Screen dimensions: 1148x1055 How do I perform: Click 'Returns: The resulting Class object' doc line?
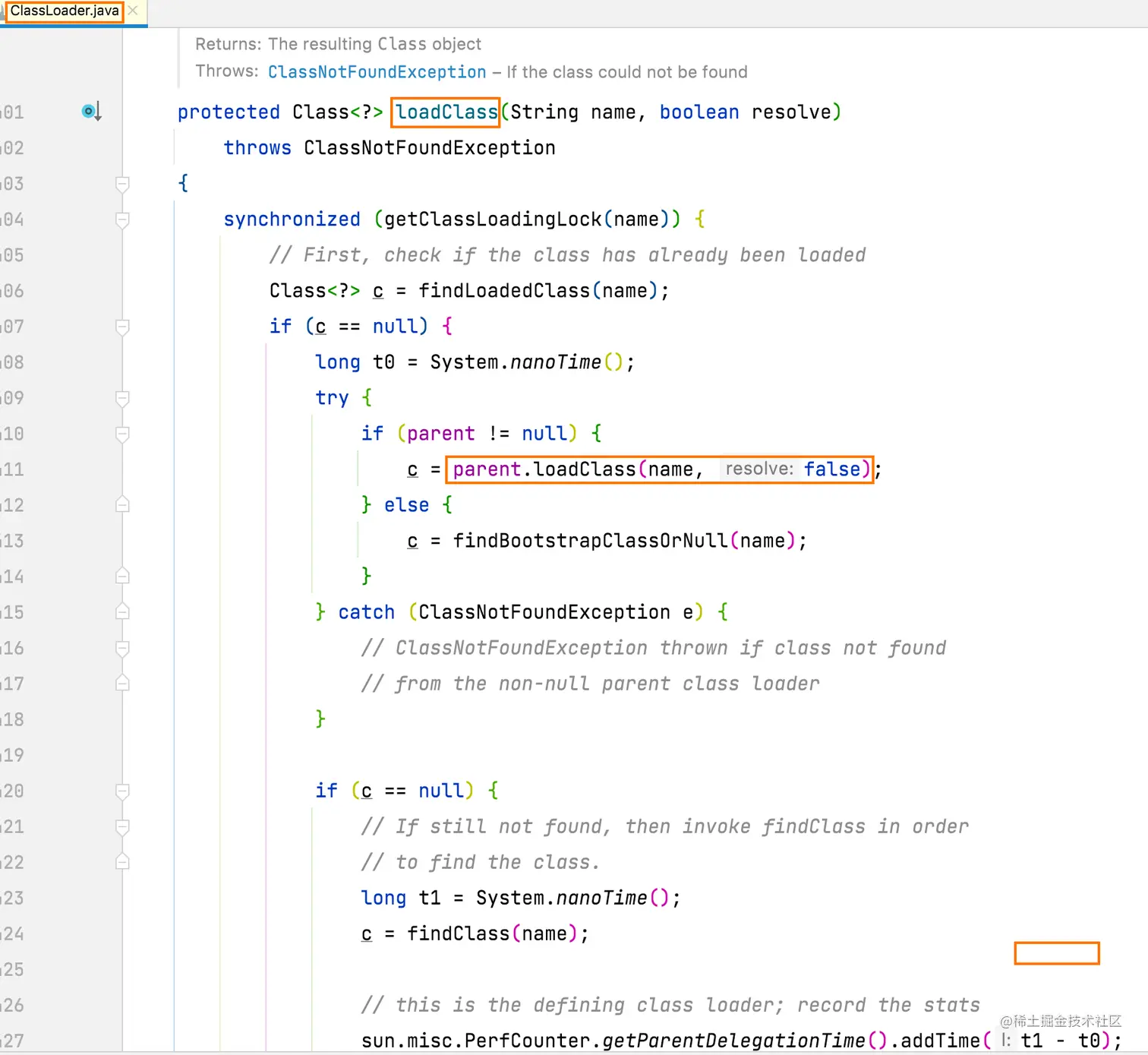click(x=338, y=44)
